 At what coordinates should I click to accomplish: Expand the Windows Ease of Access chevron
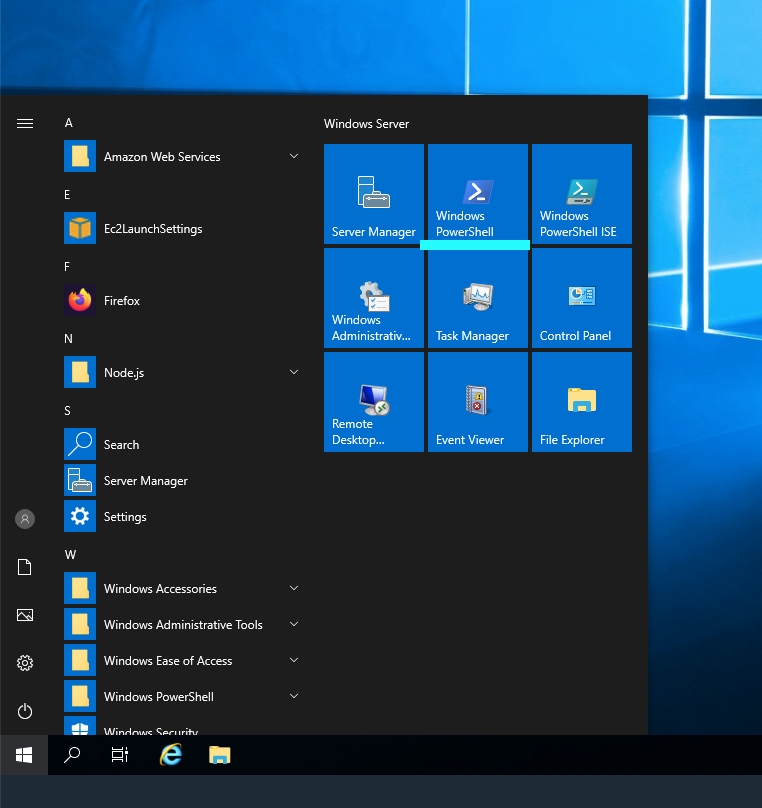click(x=294, y=660)
